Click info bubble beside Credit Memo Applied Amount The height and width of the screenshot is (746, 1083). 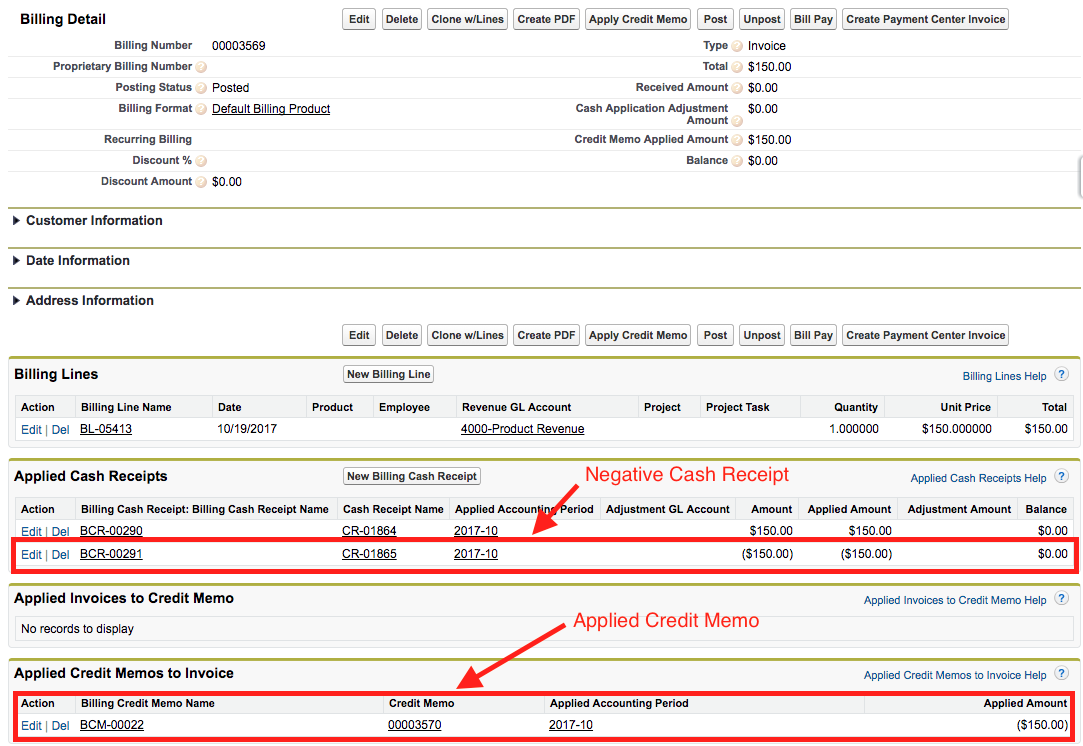pos(737,140)
